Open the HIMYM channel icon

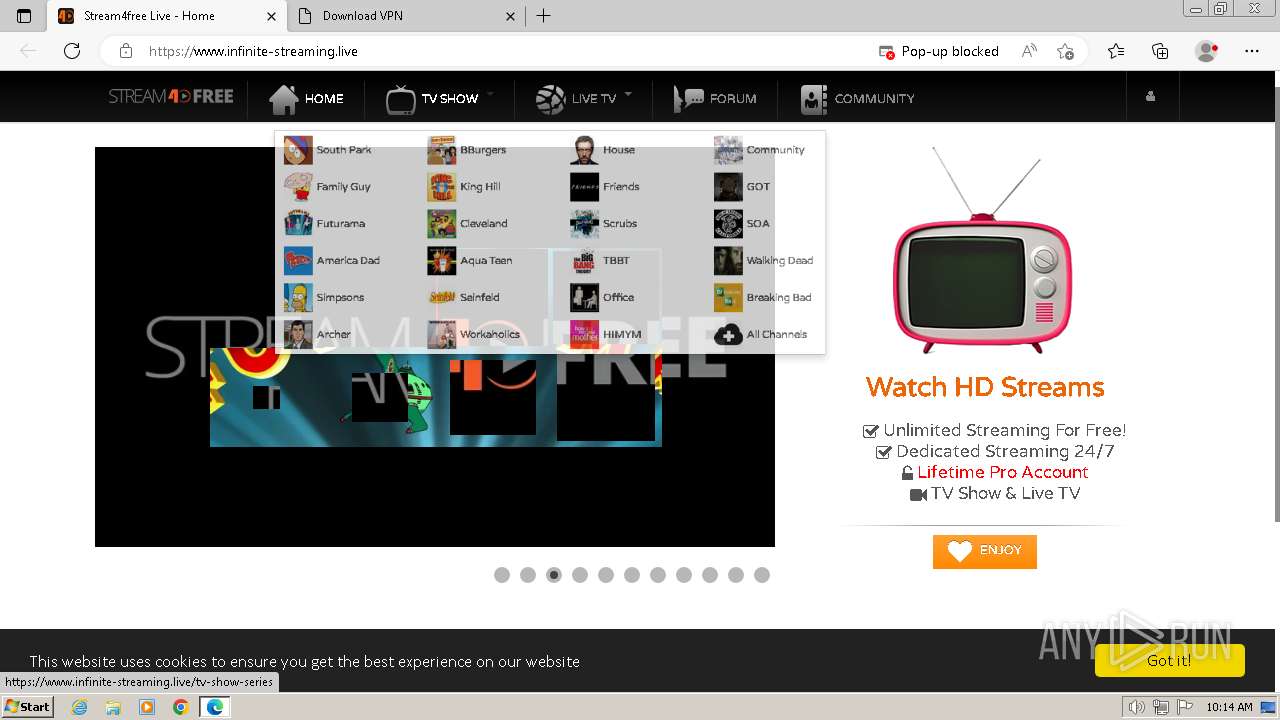[x=584, y=335]
